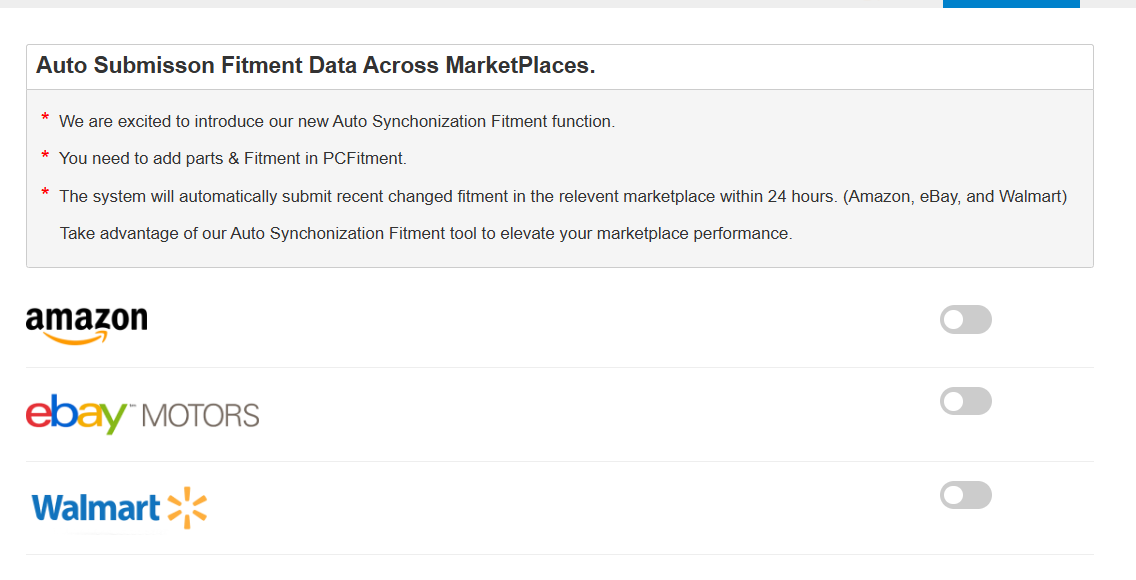Enable Amazon auto fitment sync toggle
1136x580 pixels.
965,320
